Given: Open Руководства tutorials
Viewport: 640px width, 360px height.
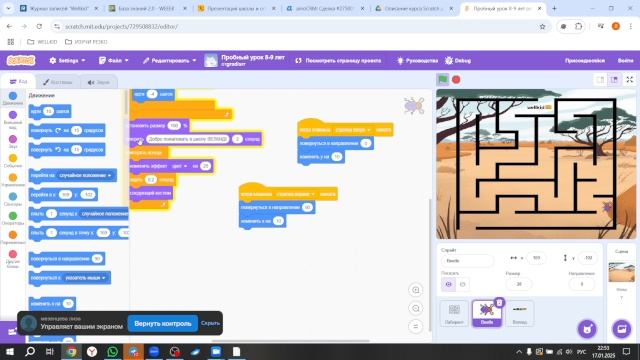Looking at the screenshot, I should pyautogui.click(x=417, y=60).
